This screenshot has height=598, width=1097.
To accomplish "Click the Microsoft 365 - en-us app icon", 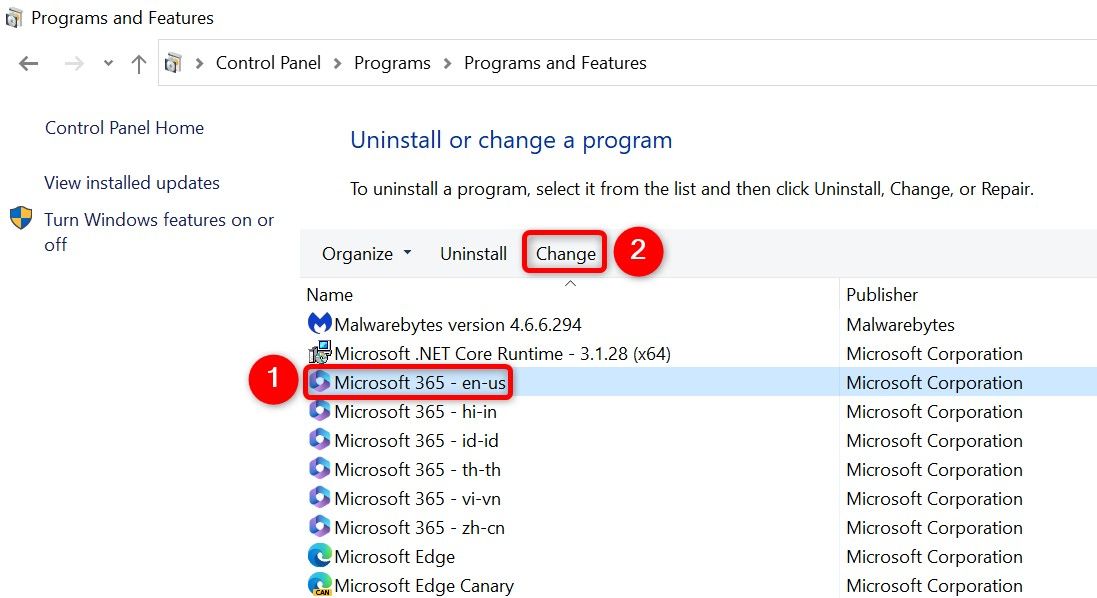I will [319, 382].
